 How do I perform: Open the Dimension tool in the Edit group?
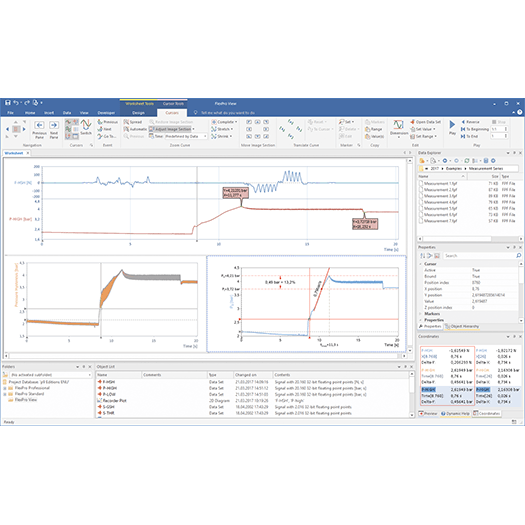click(x=398, y=129)
